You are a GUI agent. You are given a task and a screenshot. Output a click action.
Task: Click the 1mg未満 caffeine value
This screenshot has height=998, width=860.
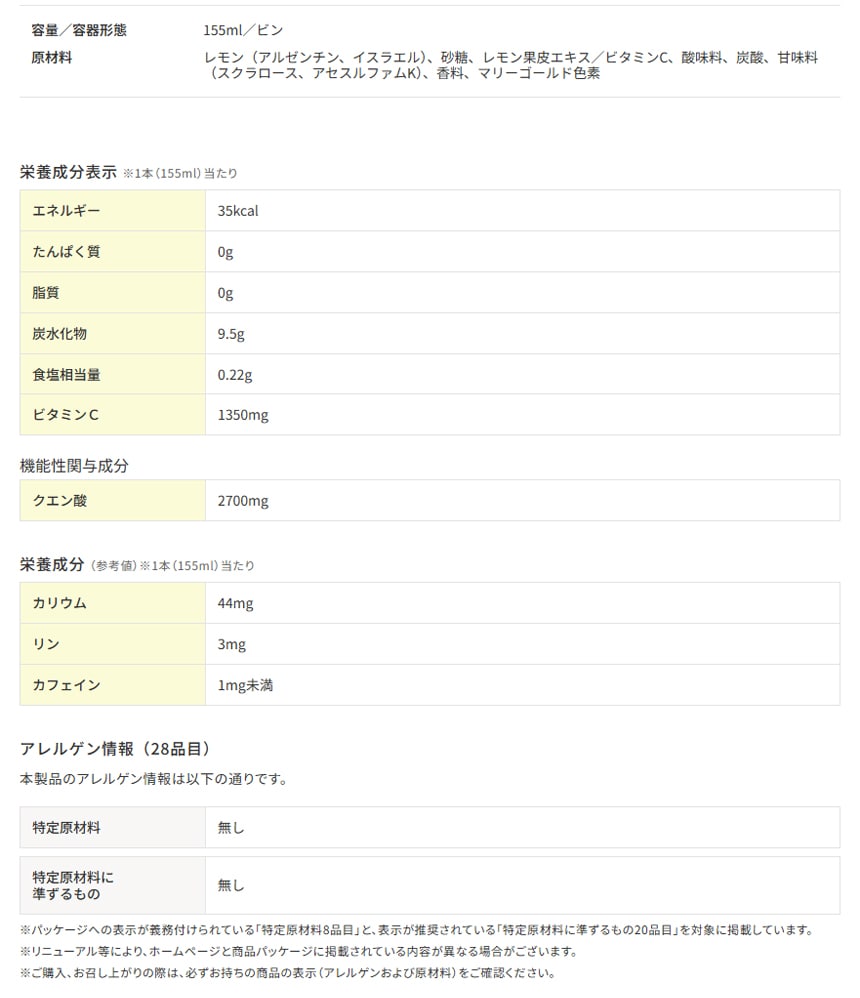click(245, 685)
